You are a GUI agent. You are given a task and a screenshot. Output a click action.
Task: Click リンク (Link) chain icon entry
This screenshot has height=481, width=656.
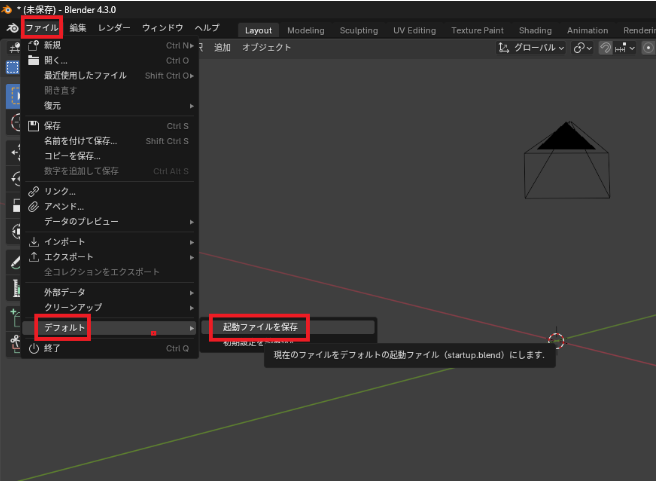(59, 191)
